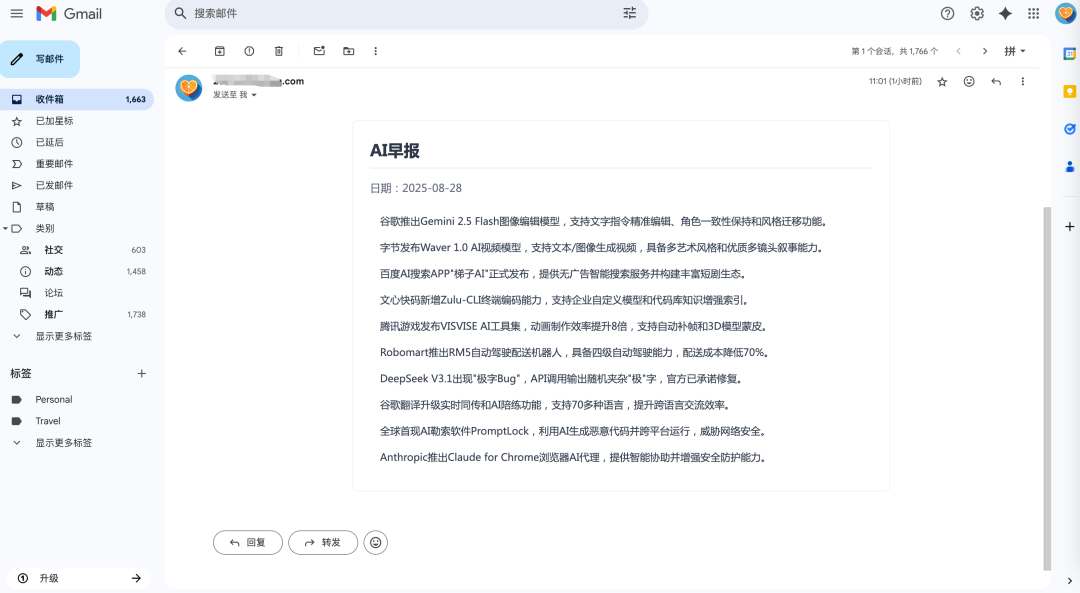Click the line about Claude for Chrome
The image size is (1080, 593).
[574, 457]
